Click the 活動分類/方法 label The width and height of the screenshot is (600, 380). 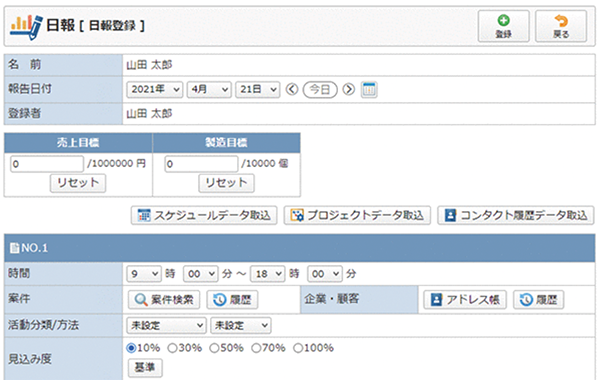[x=43, y=325]
